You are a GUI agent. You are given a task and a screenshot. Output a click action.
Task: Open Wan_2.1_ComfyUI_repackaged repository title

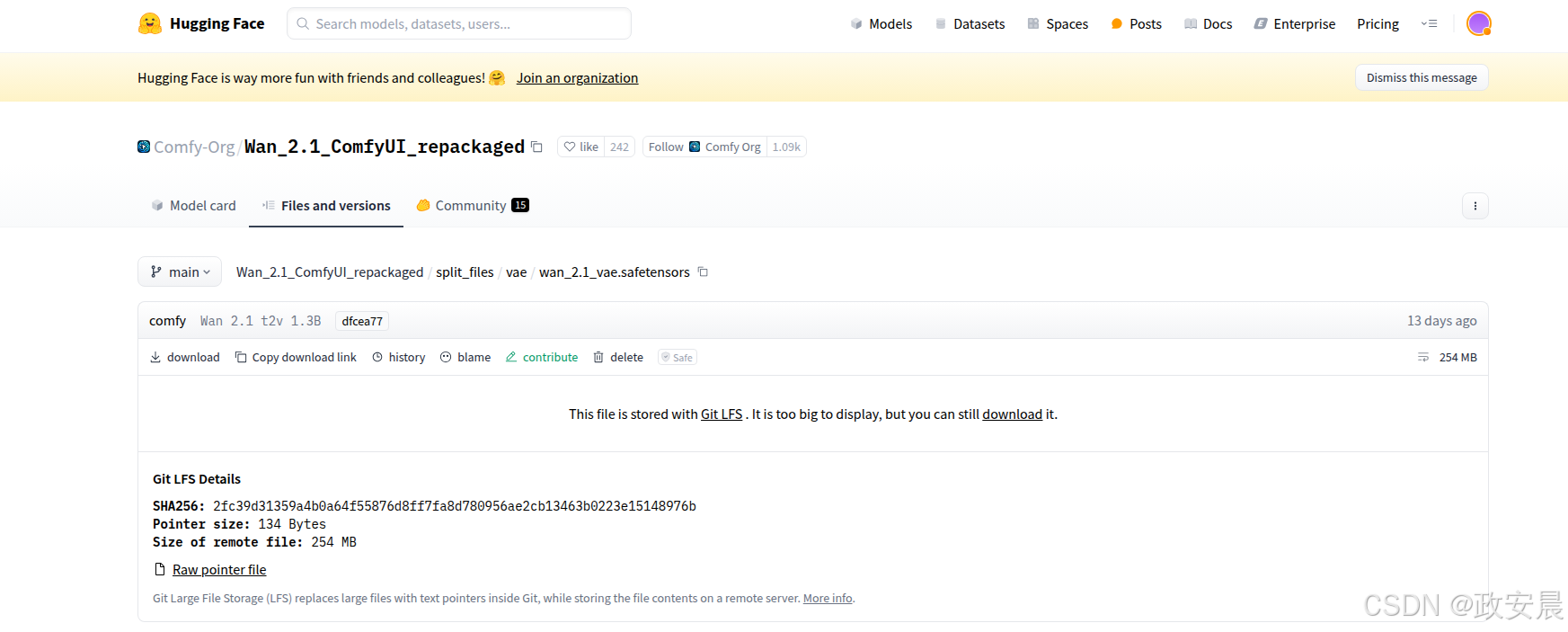click(385, 147)
